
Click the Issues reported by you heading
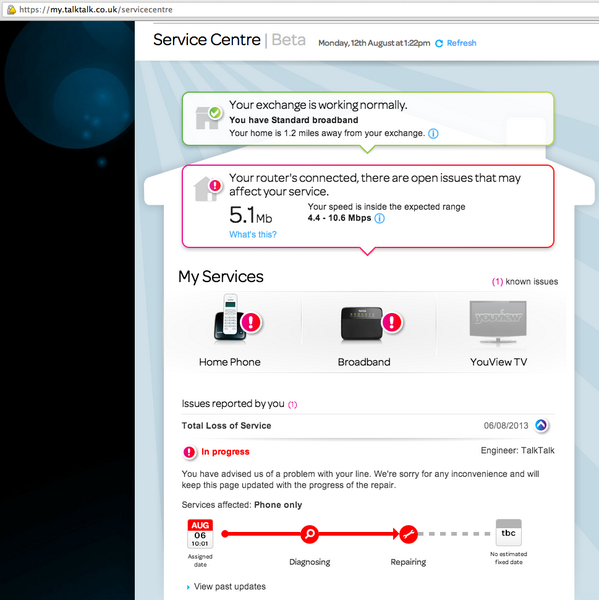point(233,404)
